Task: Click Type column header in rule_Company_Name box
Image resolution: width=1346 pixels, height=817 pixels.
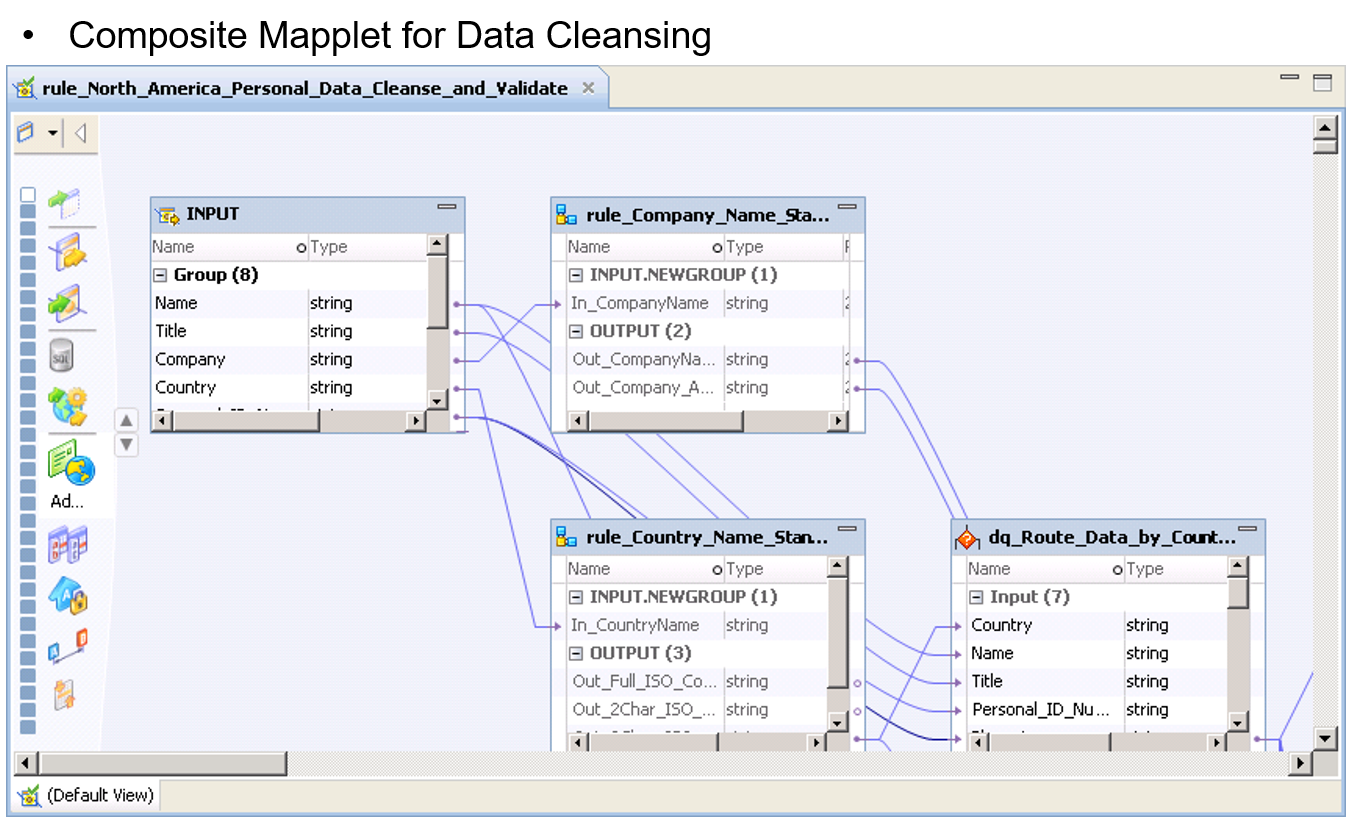Action: (x=783, y=247)
